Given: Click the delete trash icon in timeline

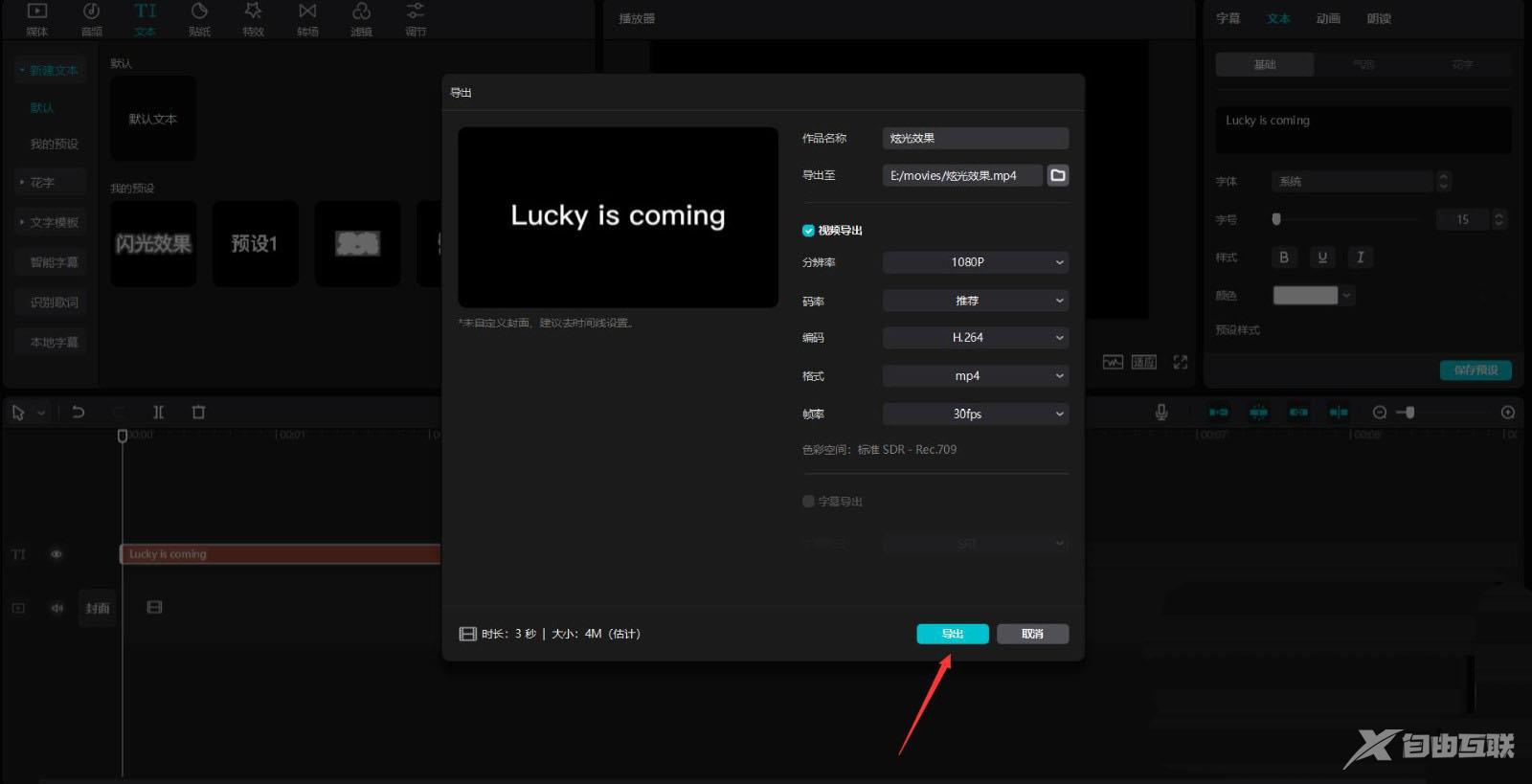Looking at the screenshot, I should tap(198, 412).
